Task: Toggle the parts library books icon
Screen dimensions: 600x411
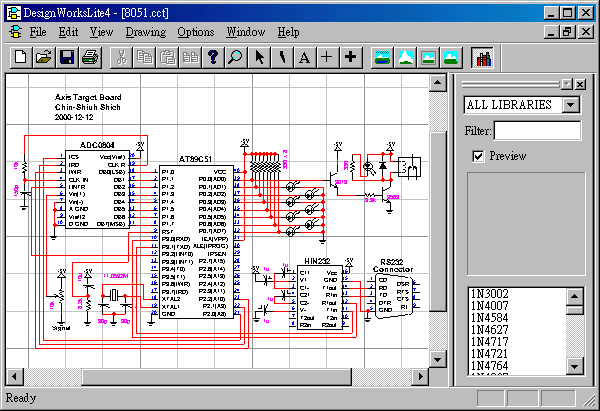Action: pos(483,57)
